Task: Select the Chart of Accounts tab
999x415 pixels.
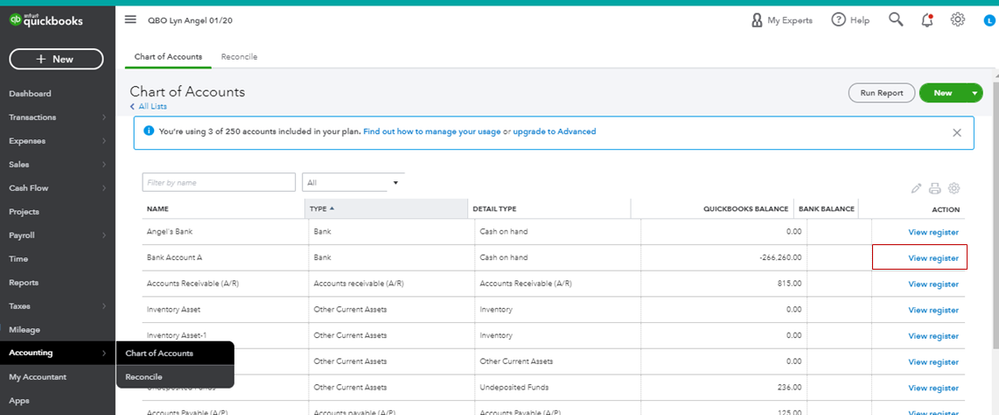Action: 168,57
